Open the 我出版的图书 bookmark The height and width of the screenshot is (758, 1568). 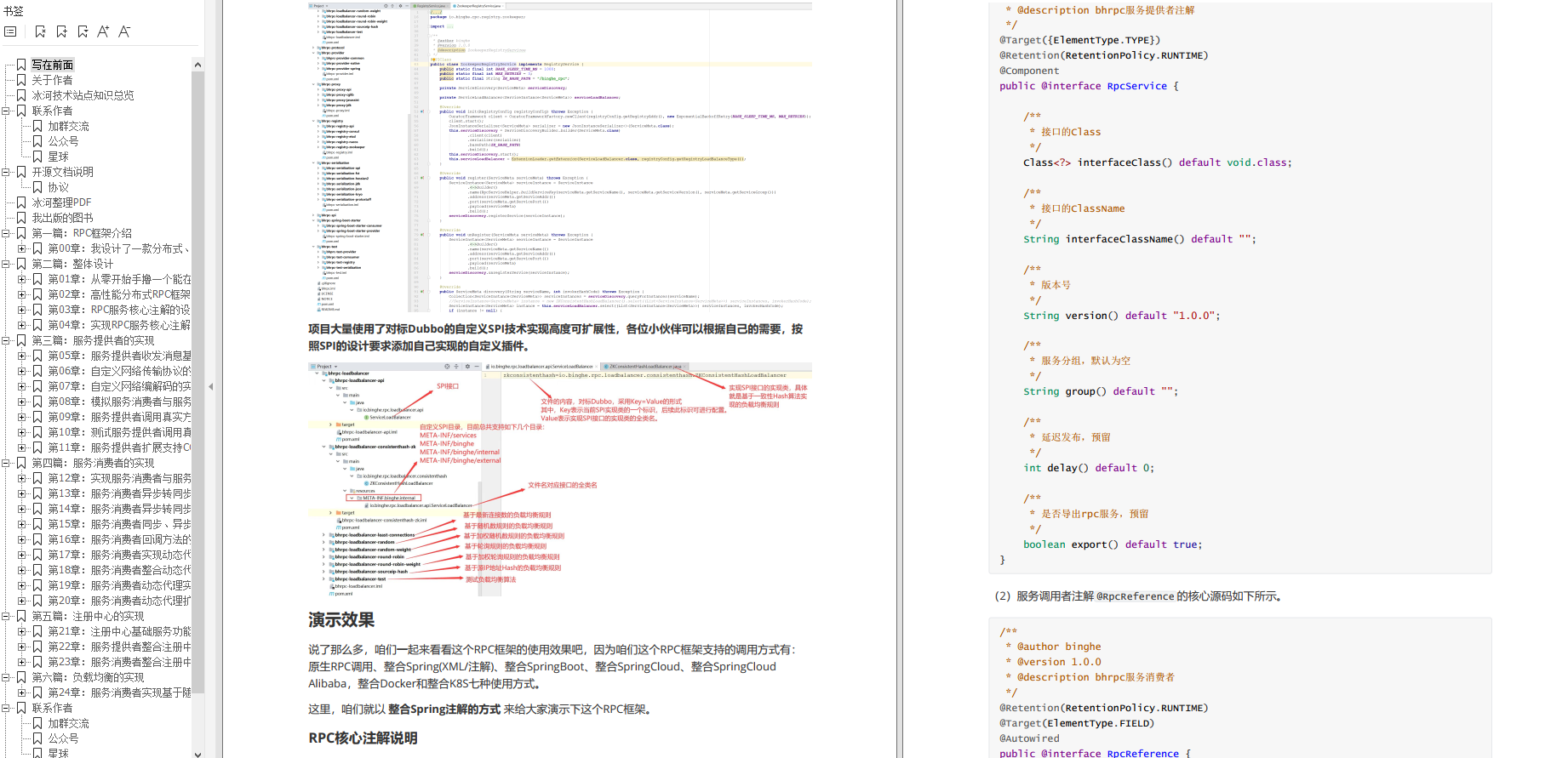[62, 218]
